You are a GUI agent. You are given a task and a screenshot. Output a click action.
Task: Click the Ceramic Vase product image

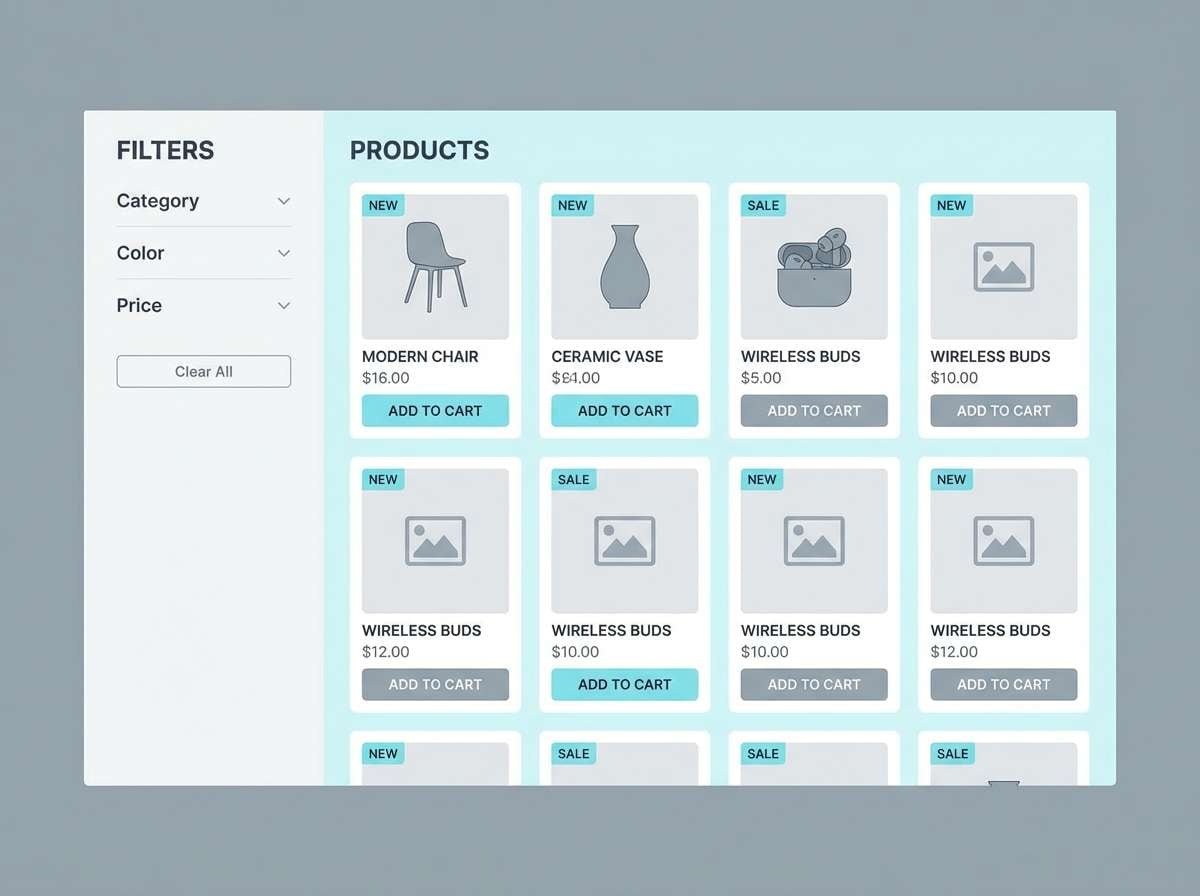tap(624, 265)
